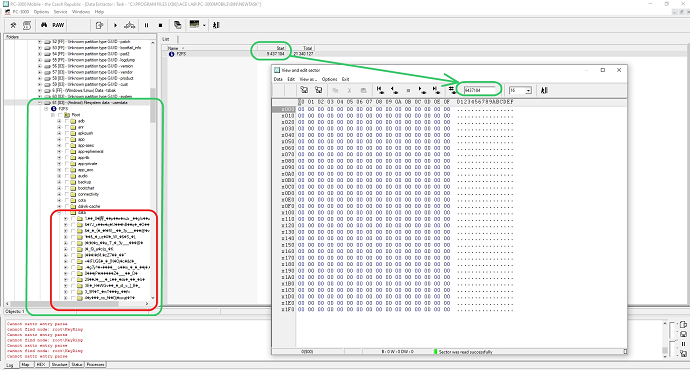Expand the app-private folder tree node
The width and height of the screenshot is (690, 370).
pyautogui.click(x=59, y=164)
